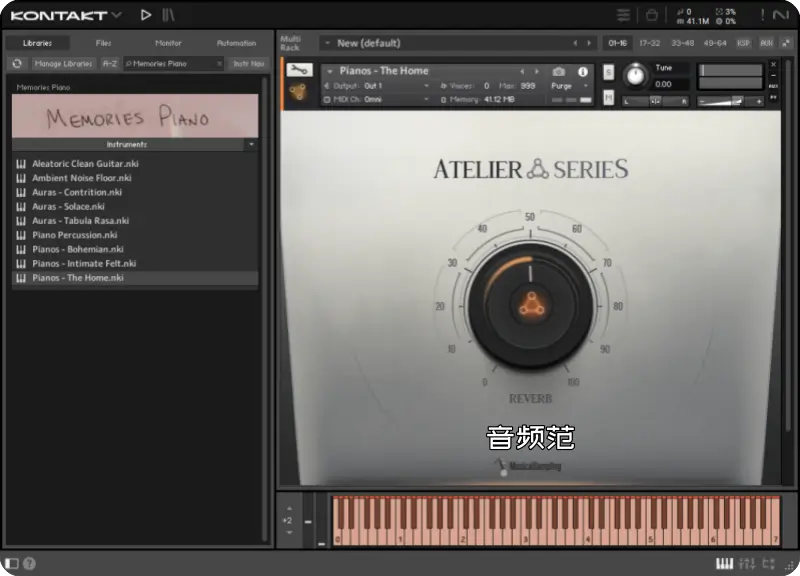Switch to the Files tab

103,43
